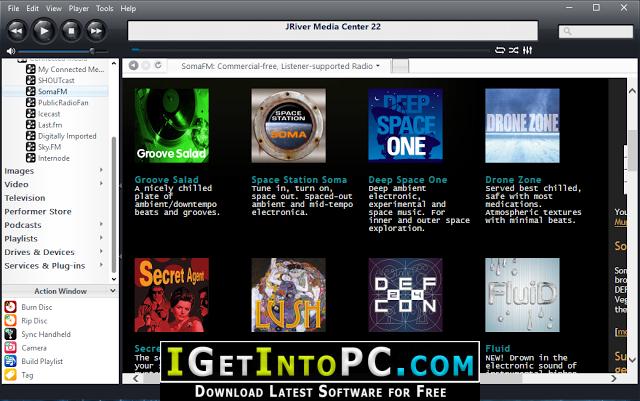Open the Groove Salad link
640x401 pixels.
pos(167,180)
